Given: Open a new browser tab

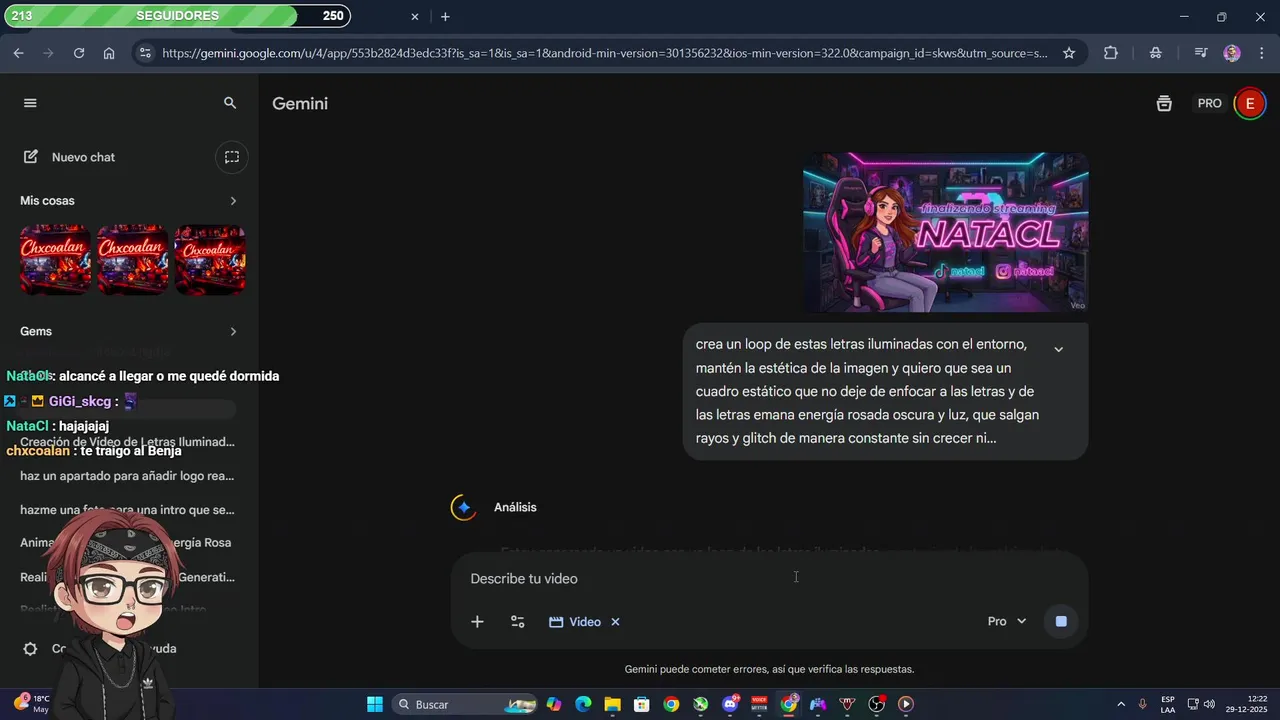Looking at the screenshot, I should pos(445,17).
